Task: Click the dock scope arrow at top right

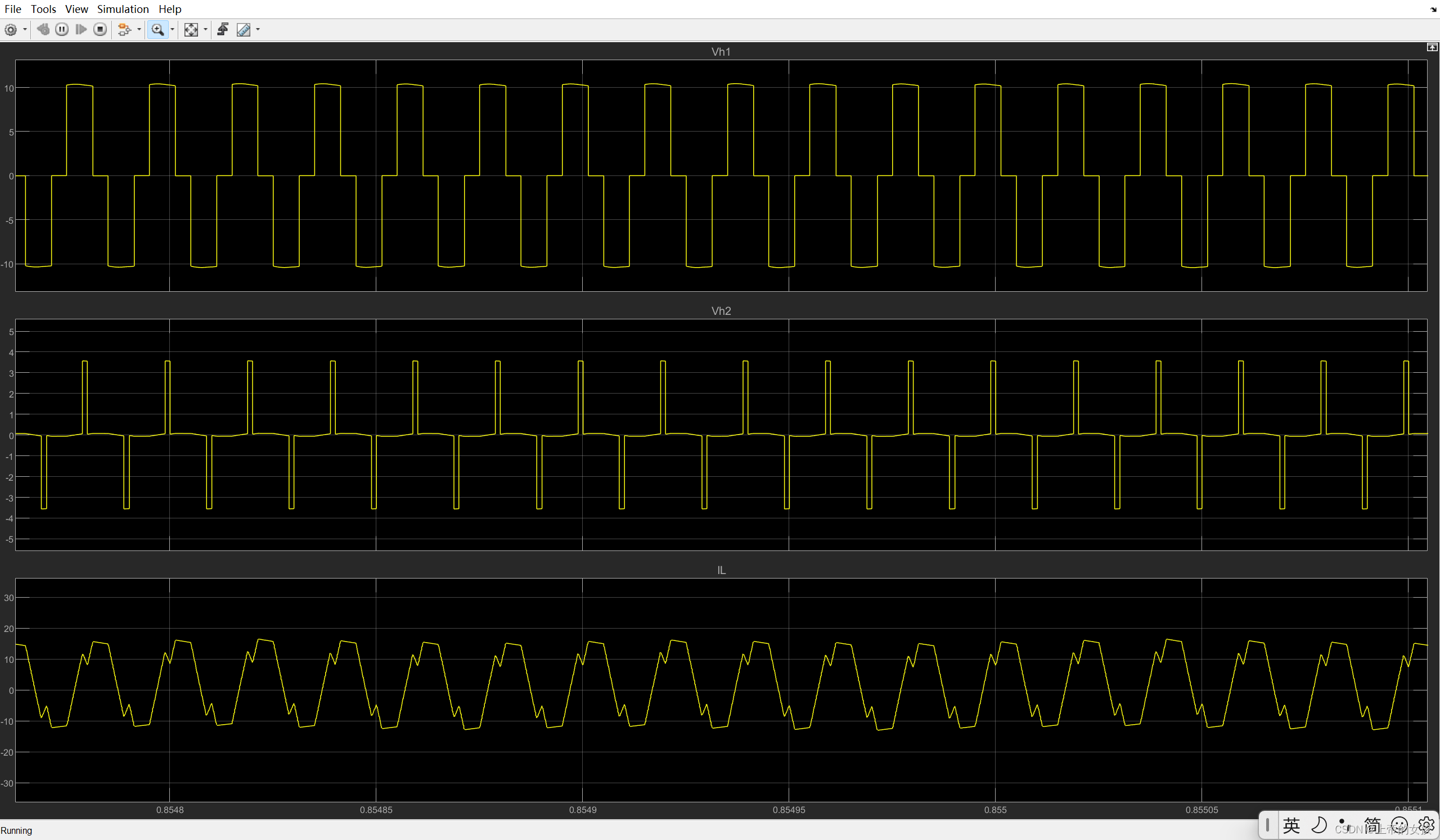Action: click(x=1433, y=47)
